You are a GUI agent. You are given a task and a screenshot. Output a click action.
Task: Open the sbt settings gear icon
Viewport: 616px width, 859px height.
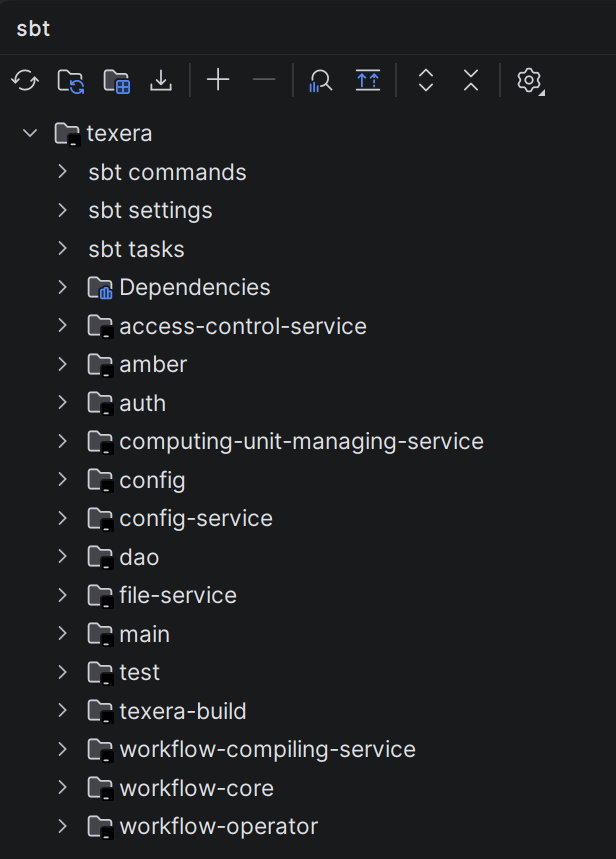coord(529,81)
